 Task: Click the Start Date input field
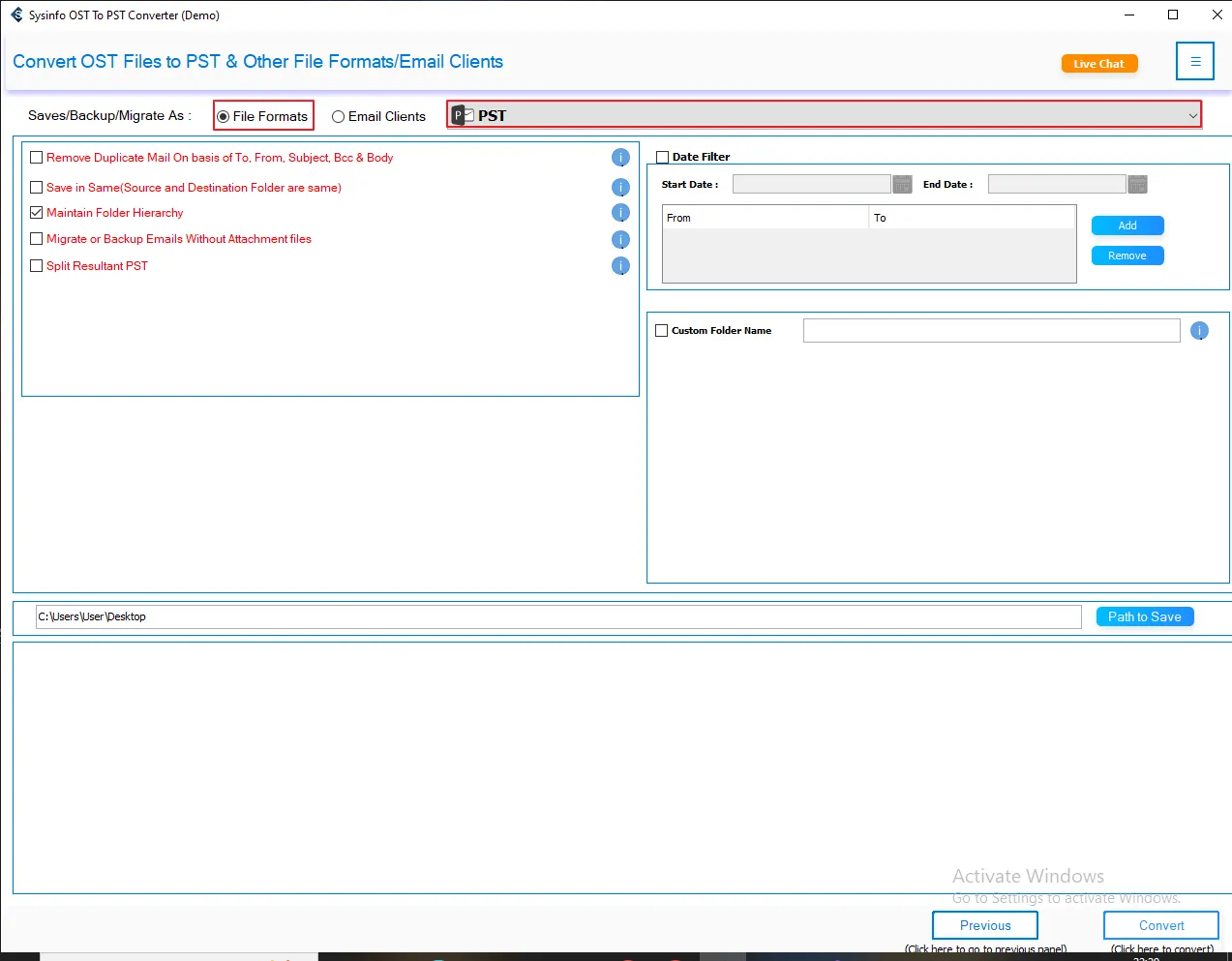pyautogui.click(x=811, y=184)
